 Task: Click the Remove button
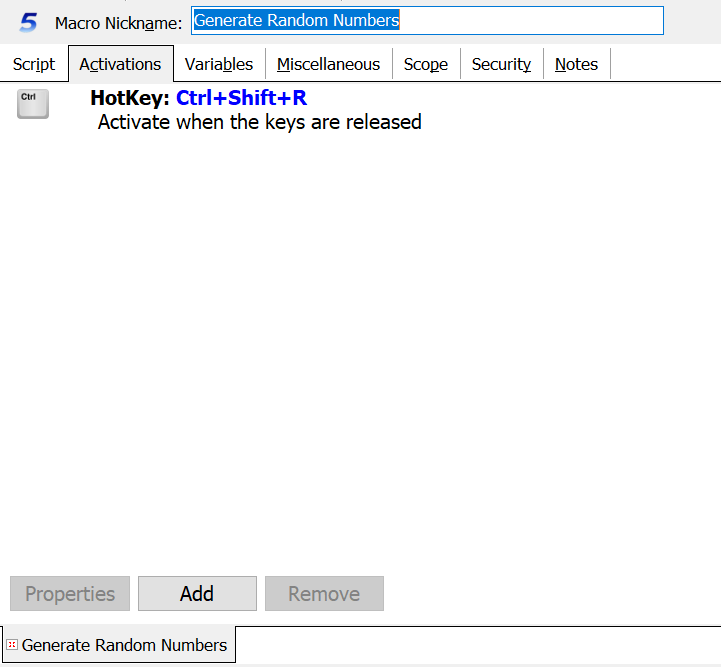click(324, 594)
